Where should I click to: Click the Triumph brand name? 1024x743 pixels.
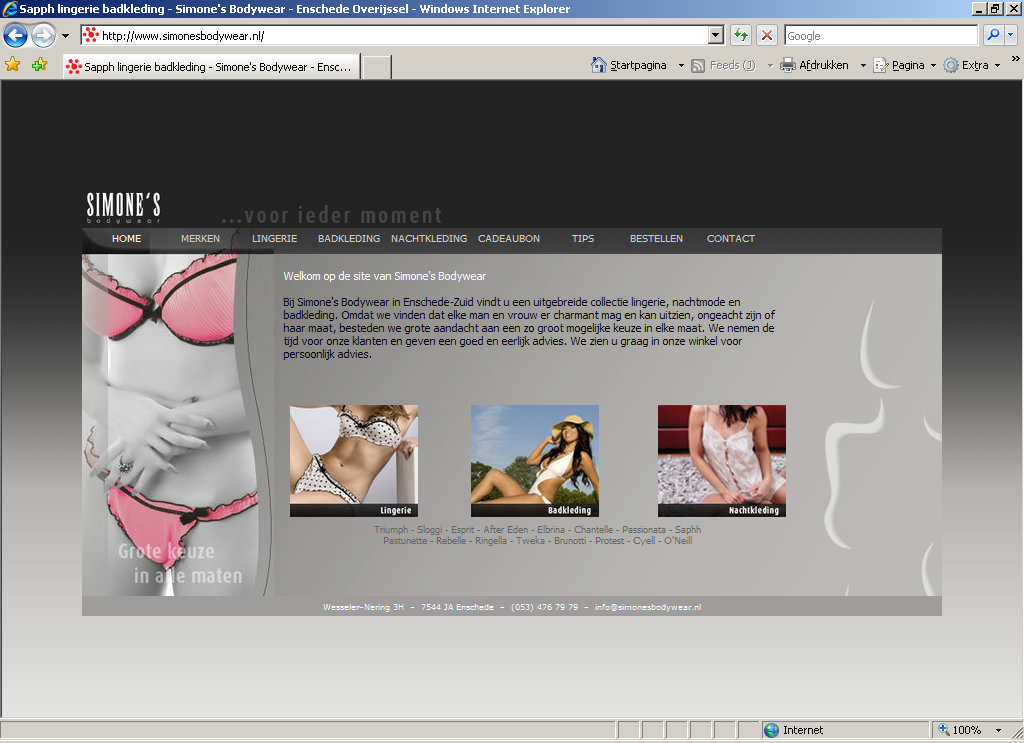(391, 530)
